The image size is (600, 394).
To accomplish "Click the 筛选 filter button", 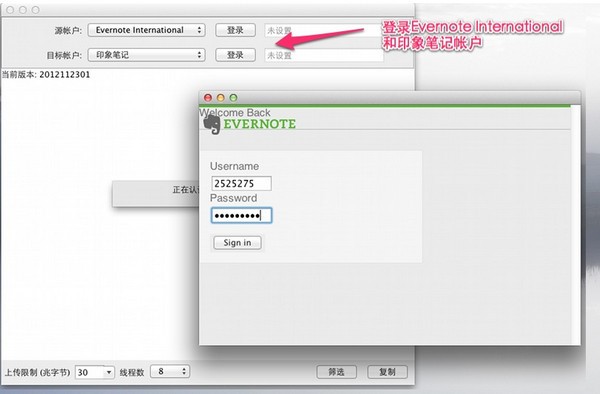I will point(336,371).
